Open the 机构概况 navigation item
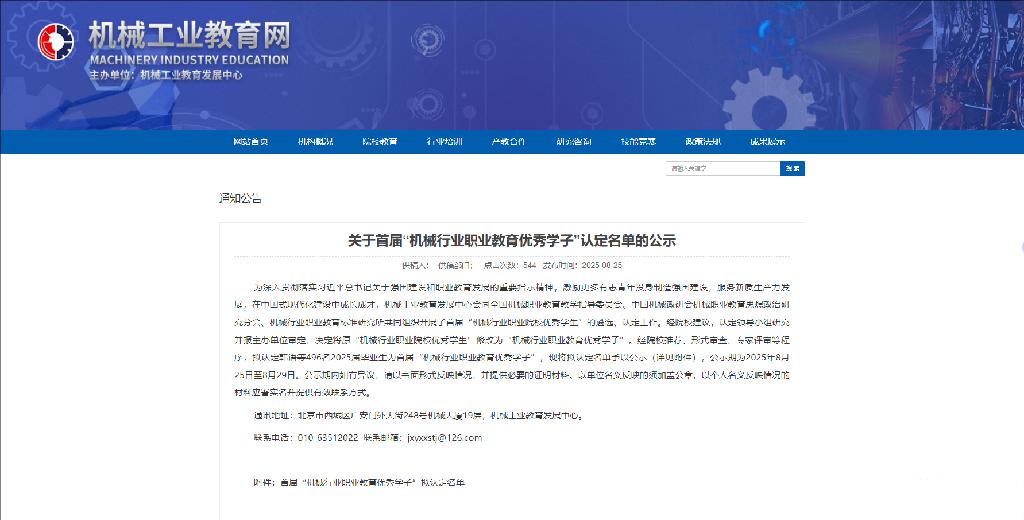The height and width of the screenshot is (520, 1024). coord(315,142)
